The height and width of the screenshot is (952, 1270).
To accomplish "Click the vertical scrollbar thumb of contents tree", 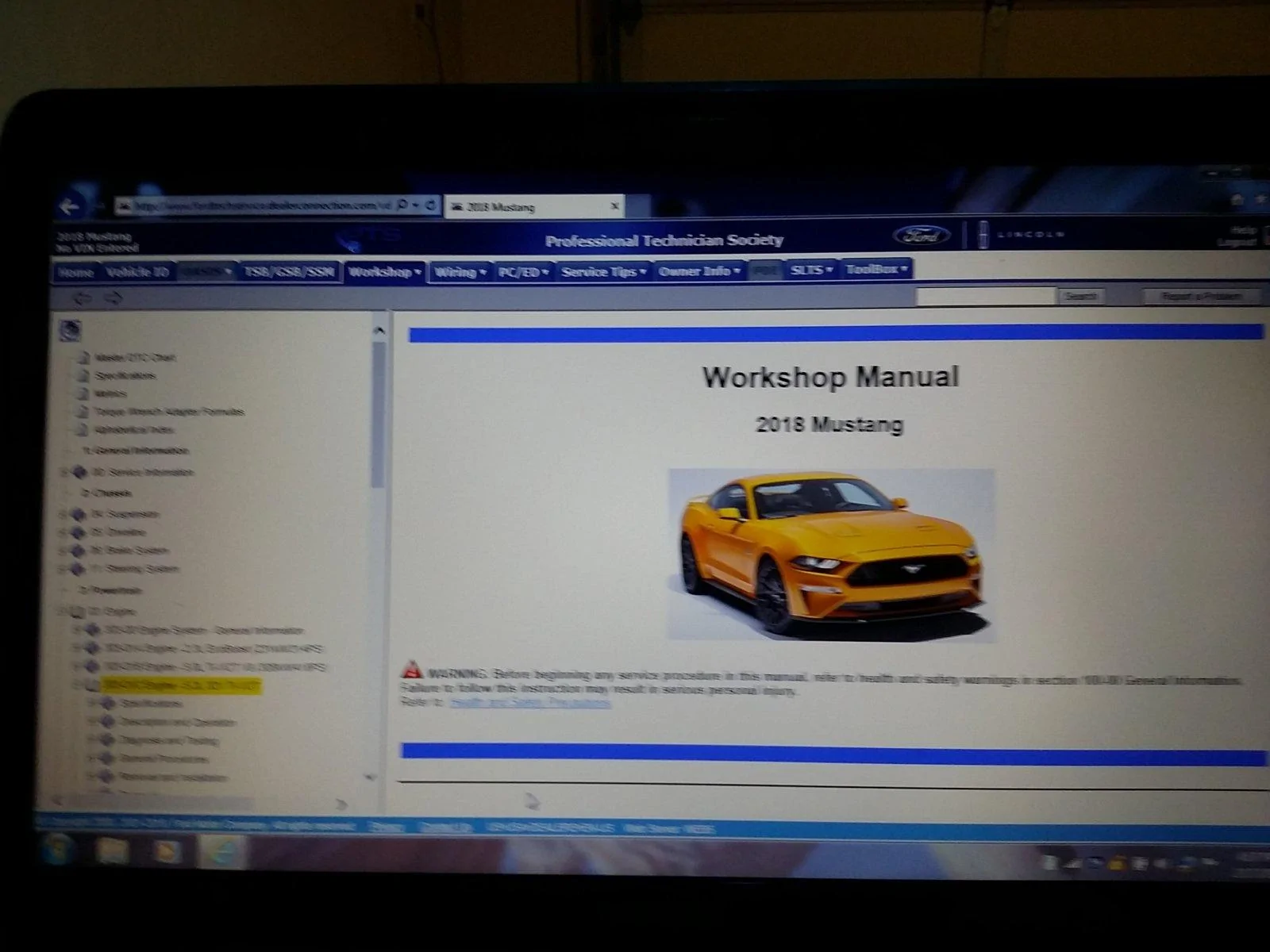I will tap(378, 414).
